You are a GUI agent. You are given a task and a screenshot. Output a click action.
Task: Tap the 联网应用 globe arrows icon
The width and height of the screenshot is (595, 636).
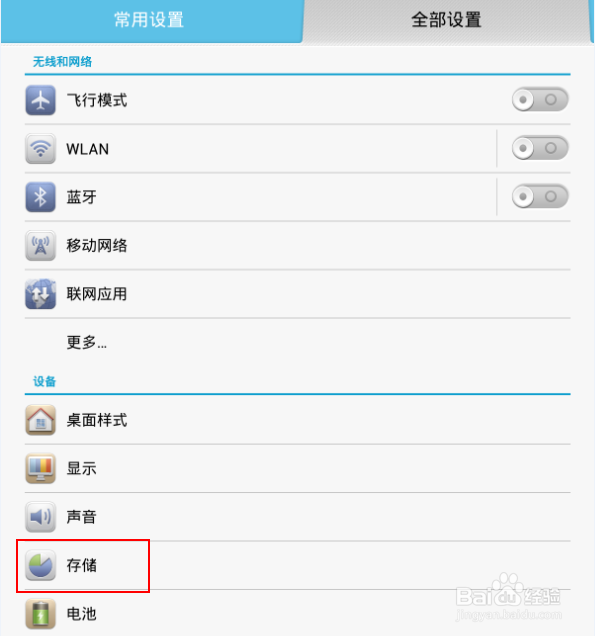(x=40, y=294)
